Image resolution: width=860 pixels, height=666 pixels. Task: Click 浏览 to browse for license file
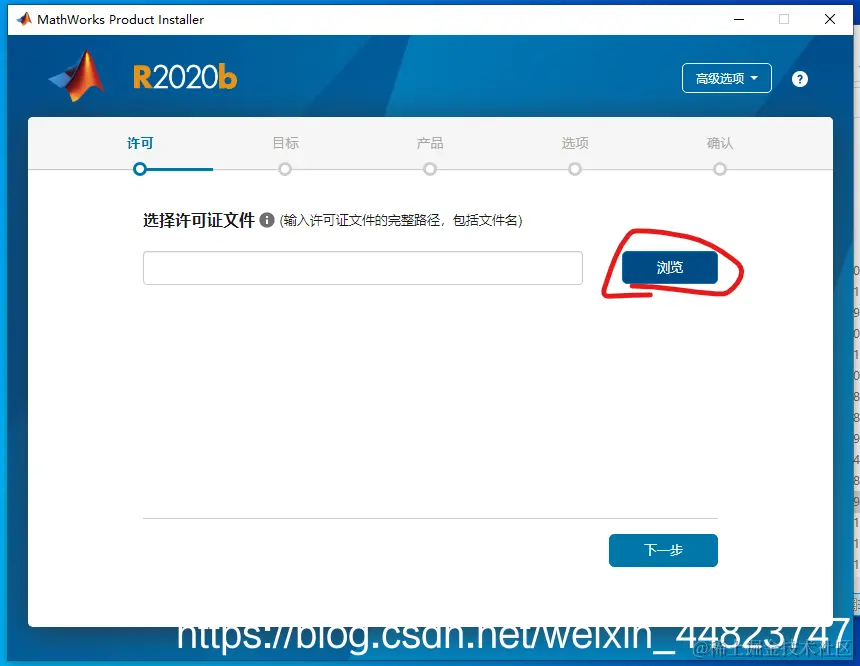coord(669,267)
